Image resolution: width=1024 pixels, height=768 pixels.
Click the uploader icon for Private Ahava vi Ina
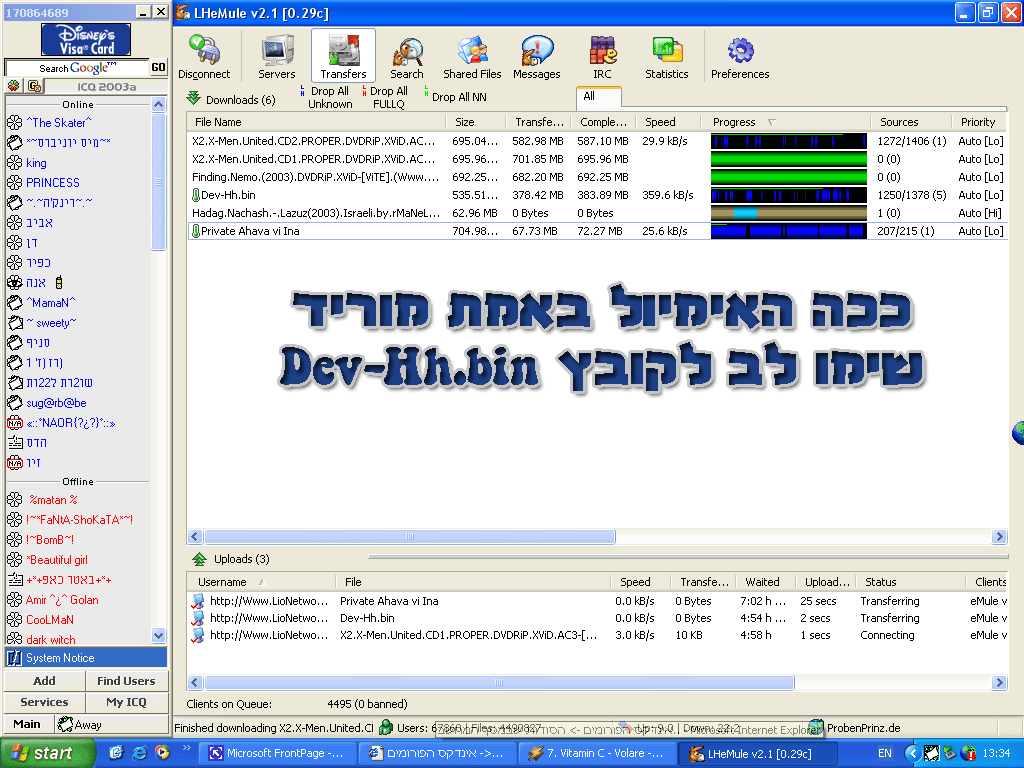[197, 601]
